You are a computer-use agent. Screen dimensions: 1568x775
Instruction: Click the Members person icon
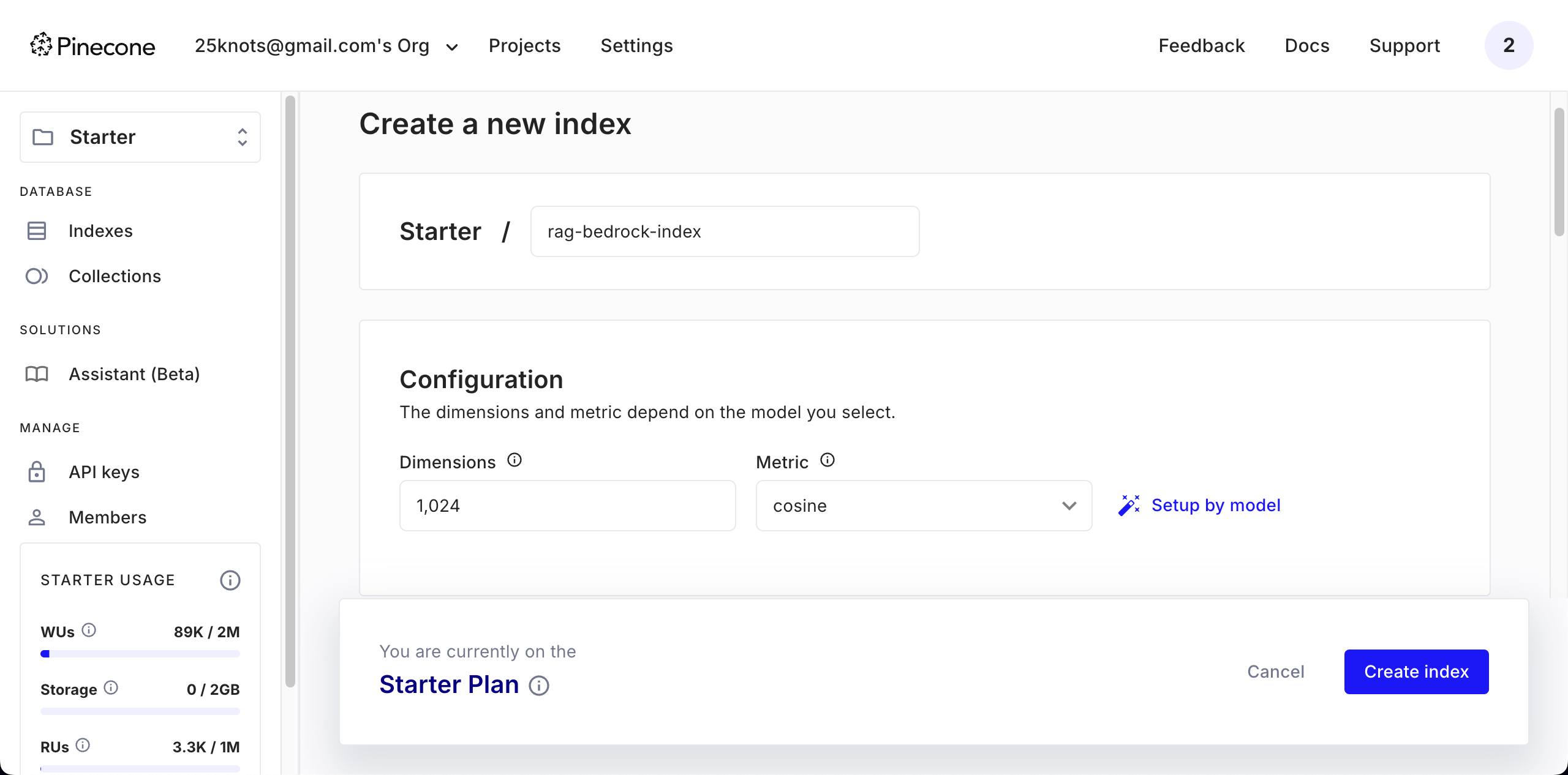[37, 517]
